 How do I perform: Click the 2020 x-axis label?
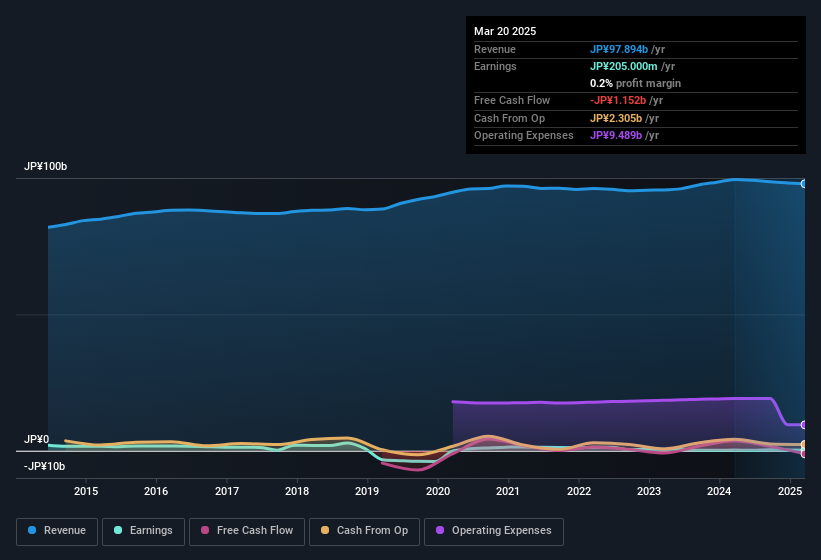coord(438,491)
